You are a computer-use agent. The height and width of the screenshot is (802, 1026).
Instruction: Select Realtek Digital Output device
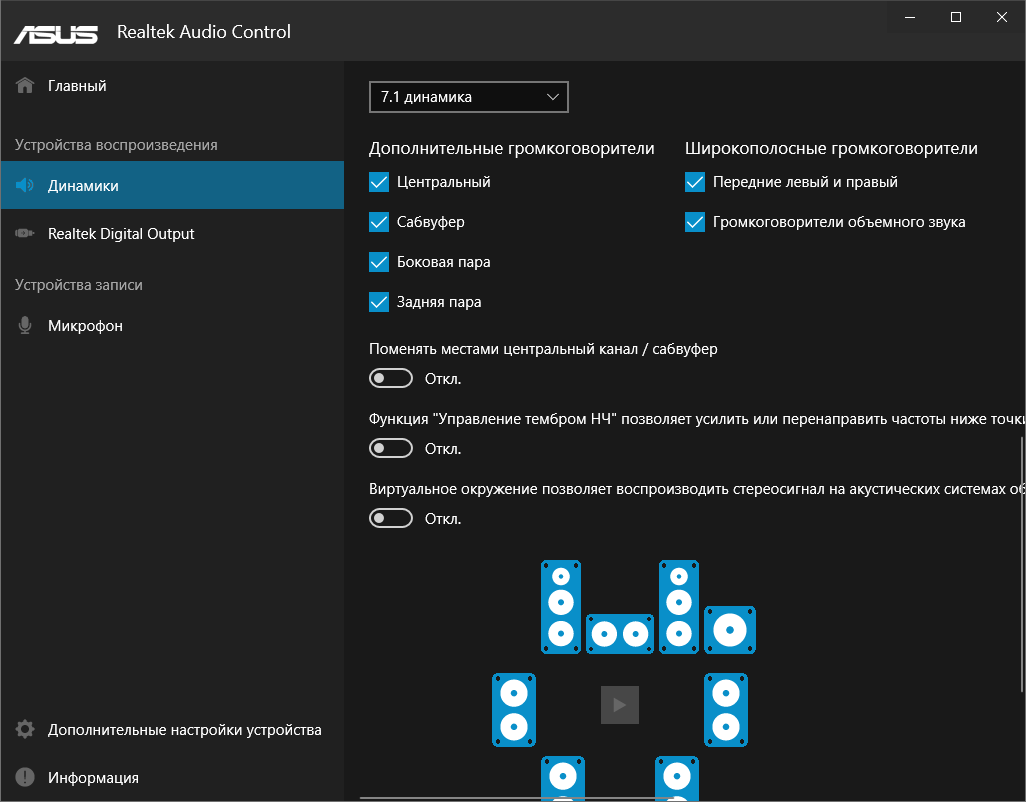point(121,234)
